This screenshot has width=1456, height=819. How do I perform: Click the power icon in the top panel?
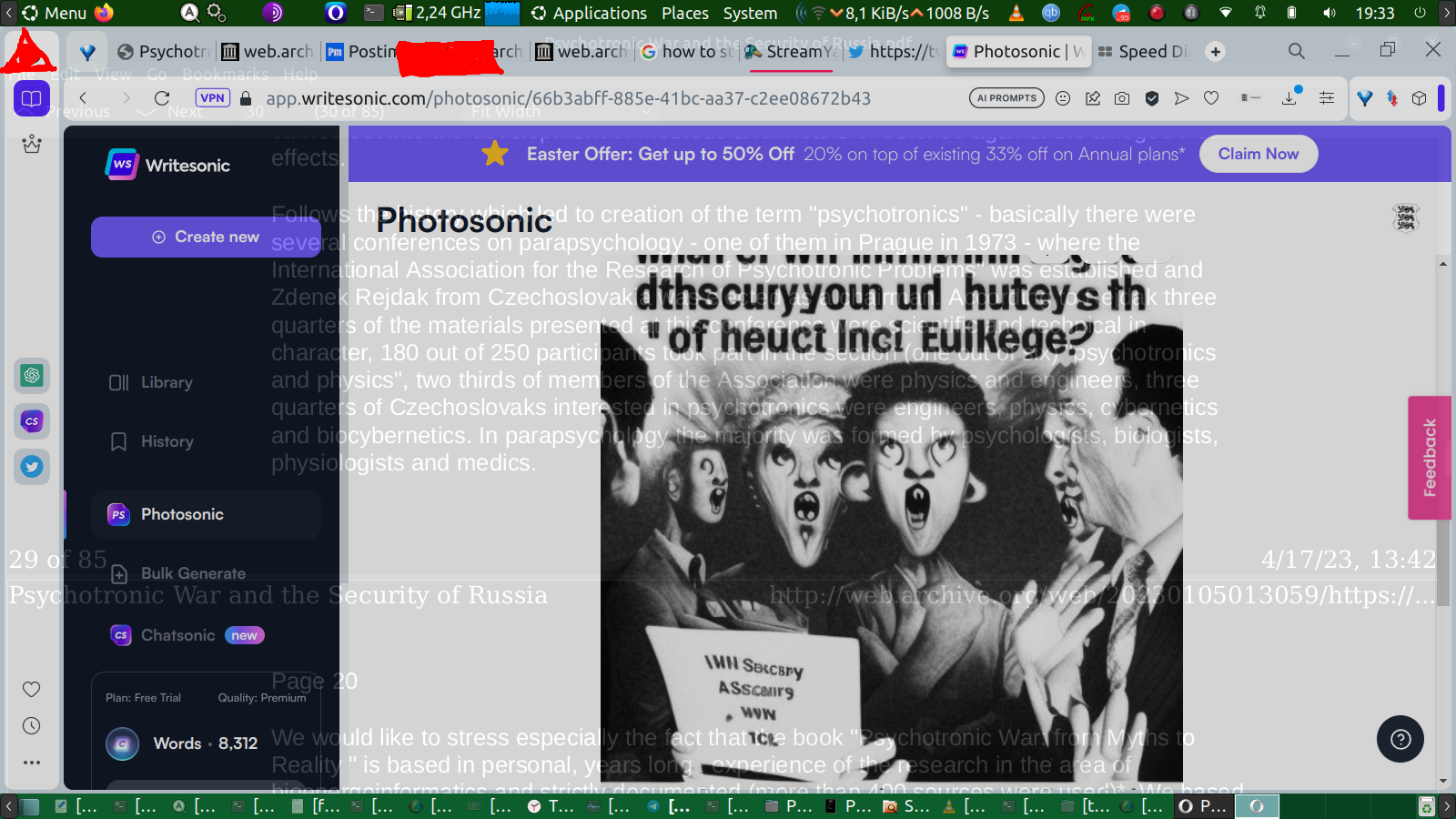[1420, 13]
